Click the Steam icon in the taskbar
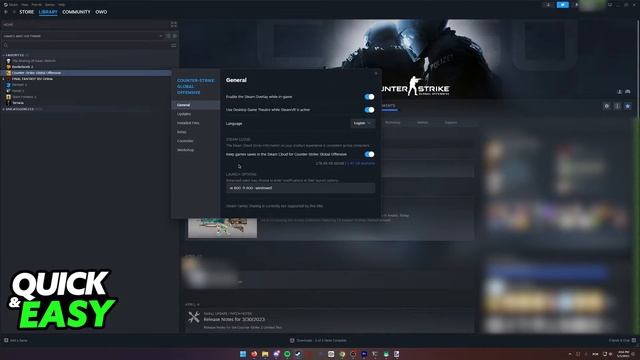640x360 pixels. (x=298, y=354)
